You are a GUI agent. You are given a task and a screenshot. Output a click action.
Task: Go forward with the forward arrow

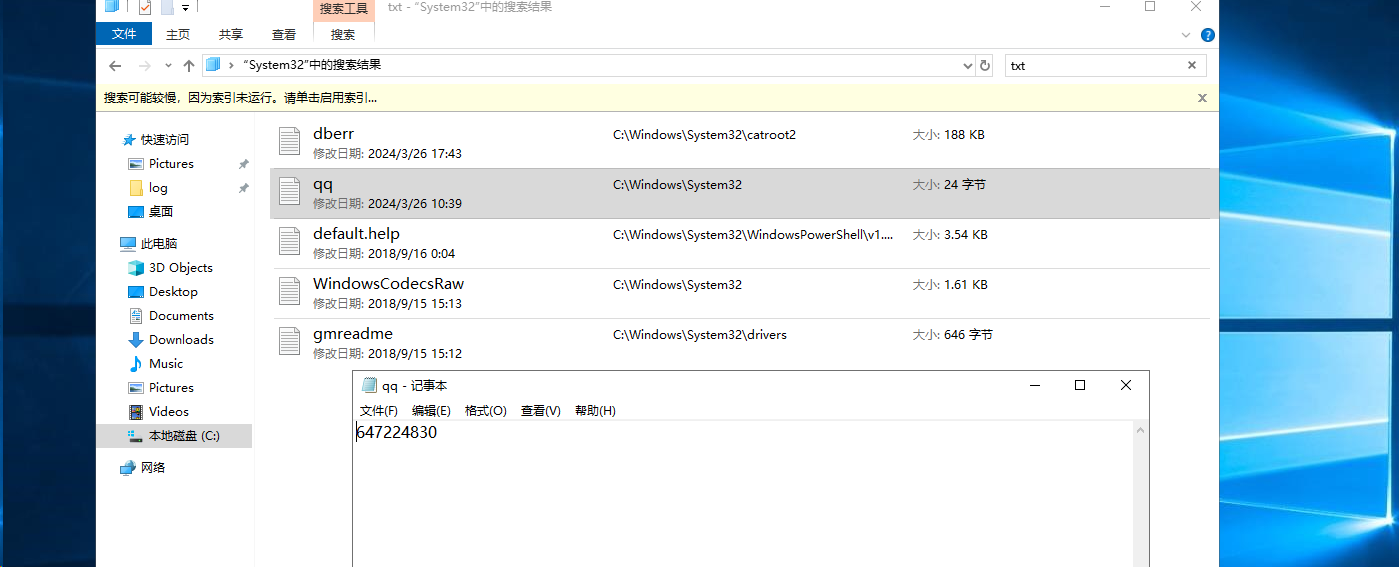tap(144, 66)
